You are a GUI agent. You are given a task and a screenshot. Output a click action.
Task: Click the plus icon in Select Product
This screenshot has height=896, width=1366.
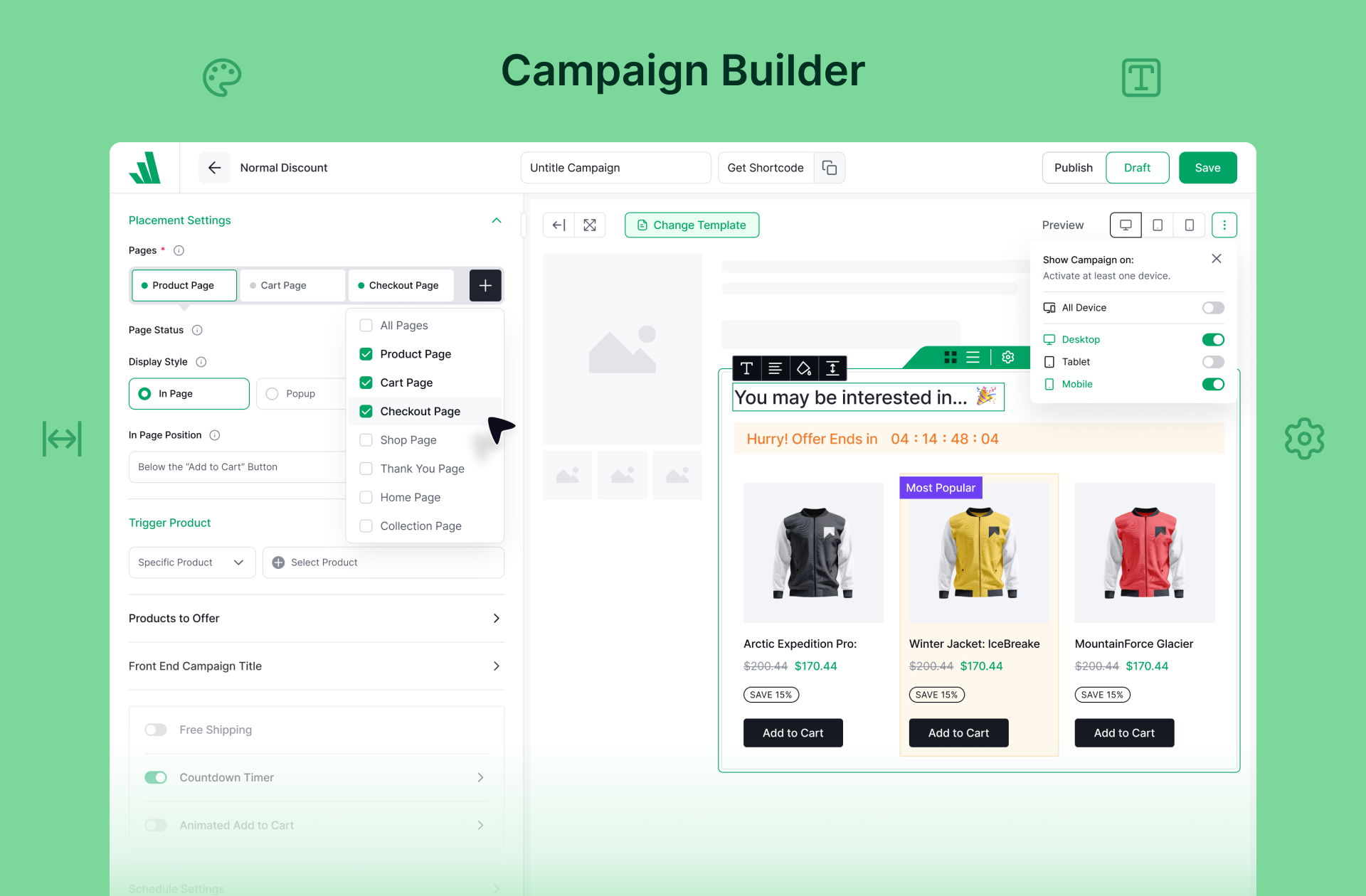(278, 562)
